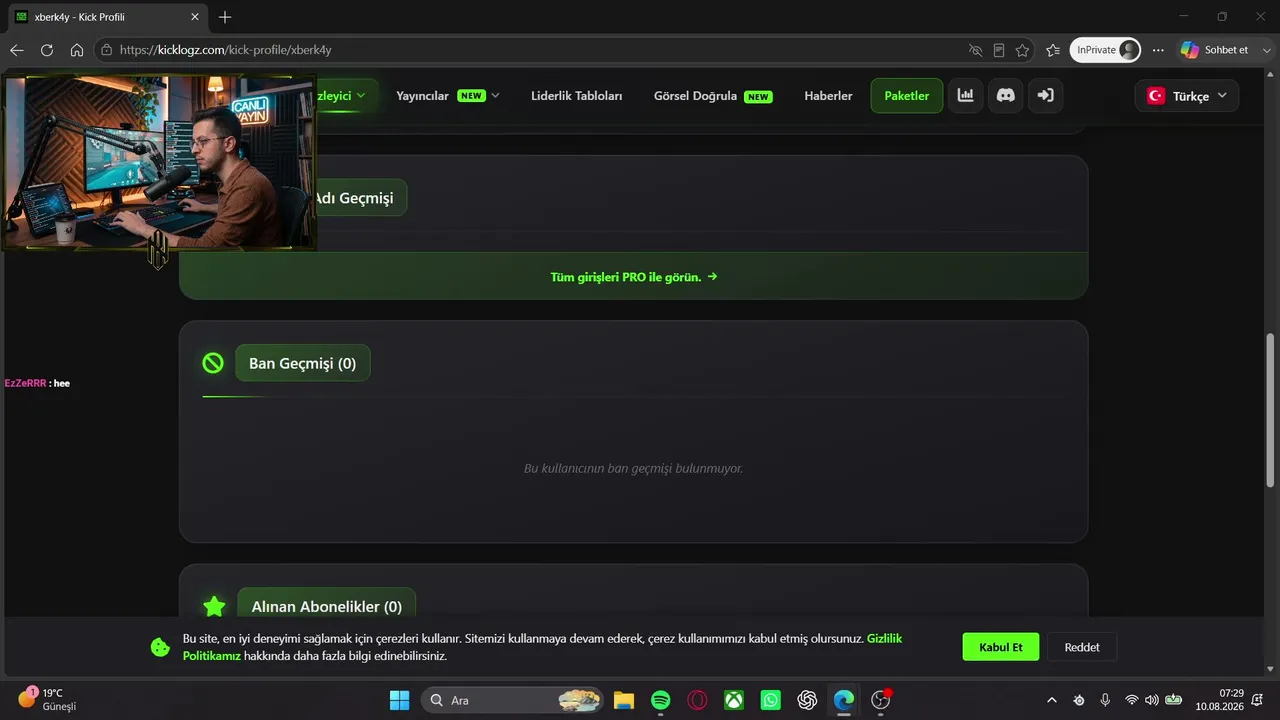Show hidden system tray icons
Screen dimensions: 1280x720
tap(1051, 700)
